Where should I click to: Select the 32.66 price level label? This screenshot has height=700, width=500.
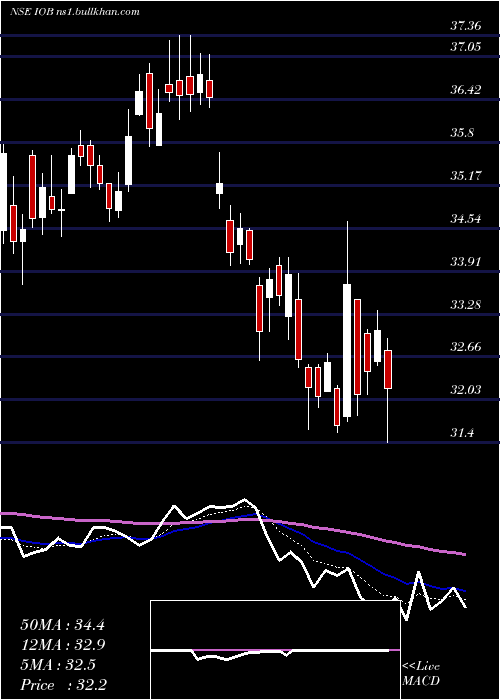click(466, 347)
